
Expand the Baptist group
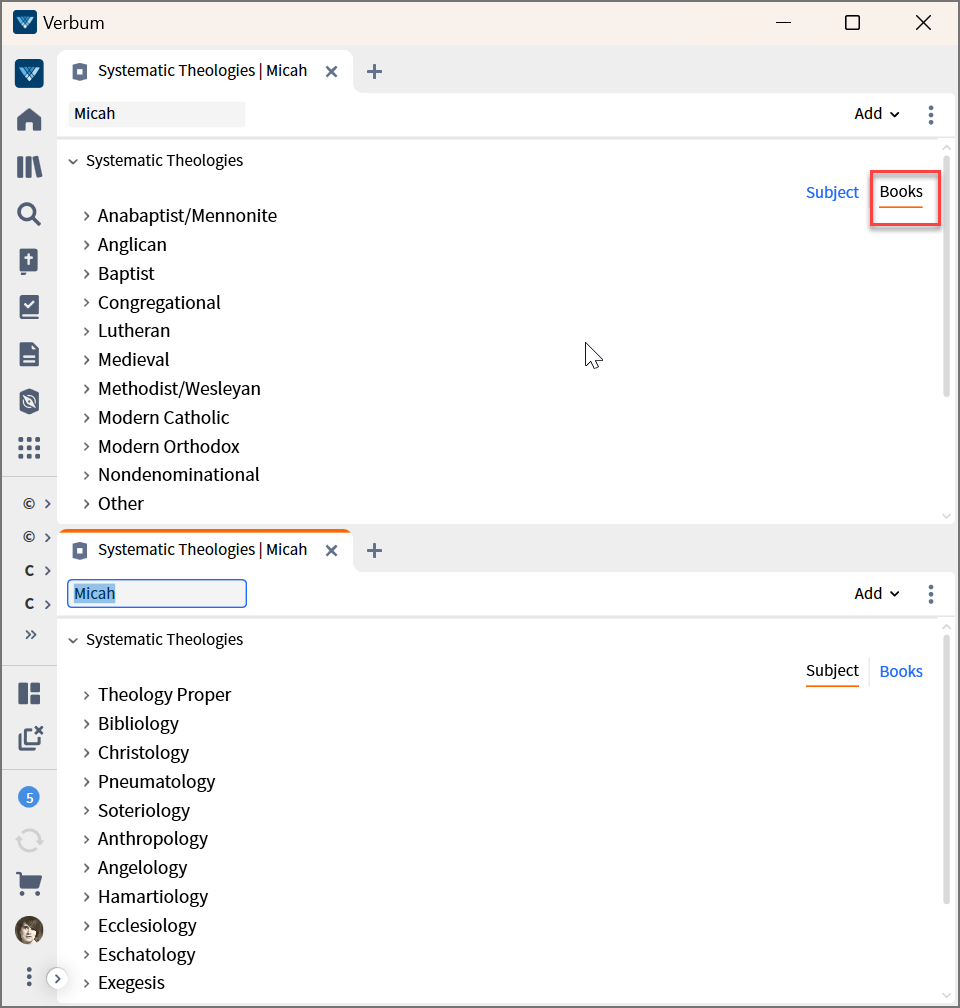[x=86, y=274]
